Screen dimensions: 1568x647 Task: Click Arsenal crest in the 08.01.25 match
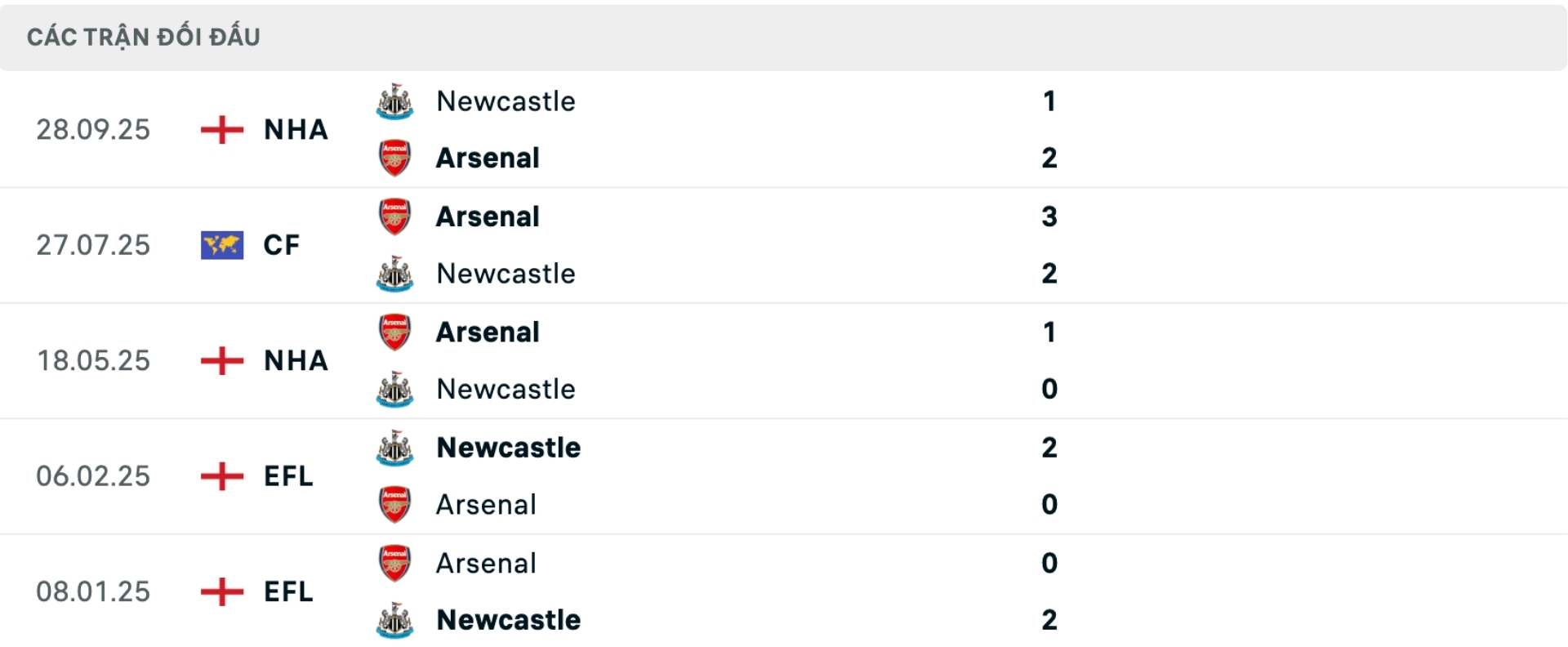[394, 564]
